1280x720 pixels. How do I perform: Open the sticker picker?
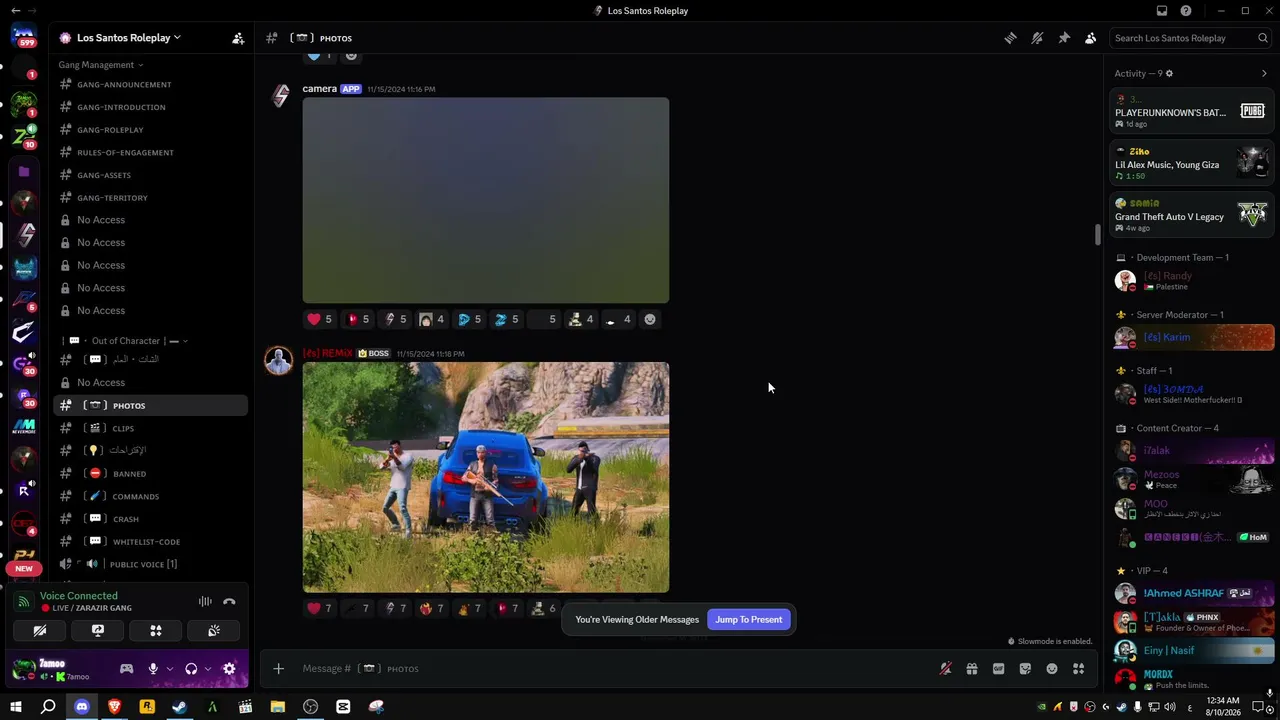pyautogui.click(x=1025, y=669)
